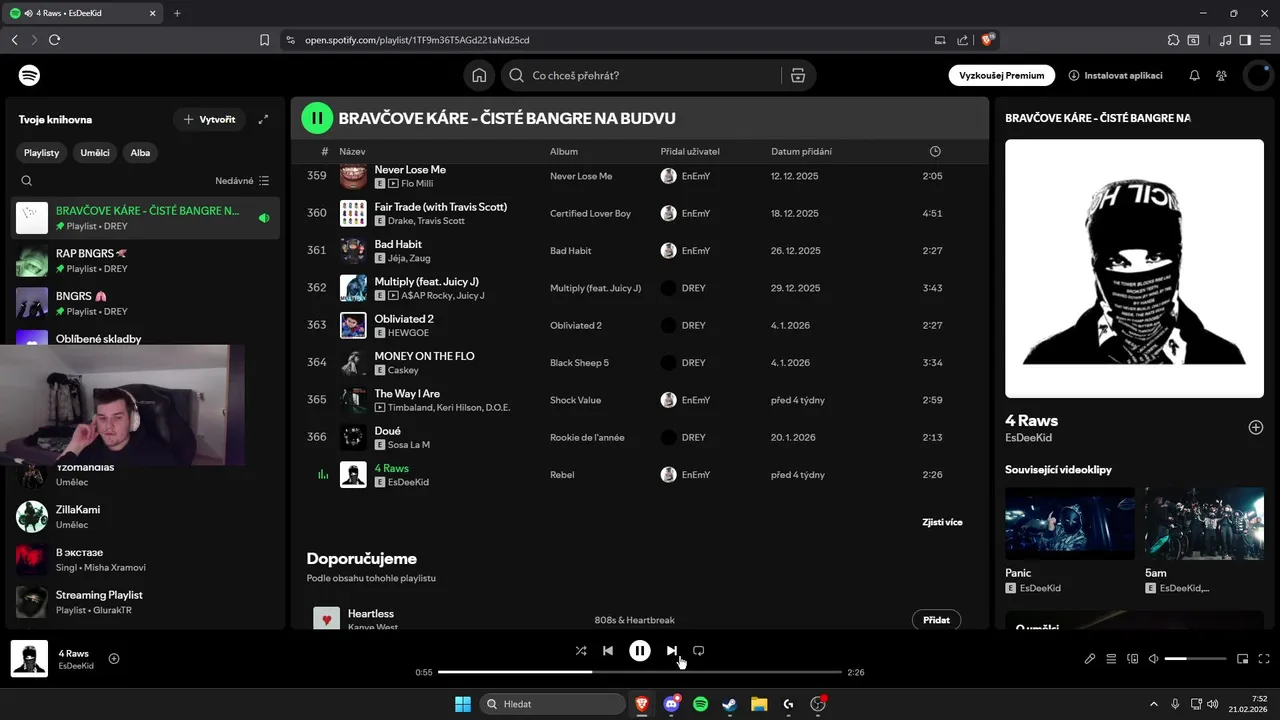Open BNGRS playlist in library
Image resolution: width=1280 pixels, height=720 pixels.
pos(145,303)
